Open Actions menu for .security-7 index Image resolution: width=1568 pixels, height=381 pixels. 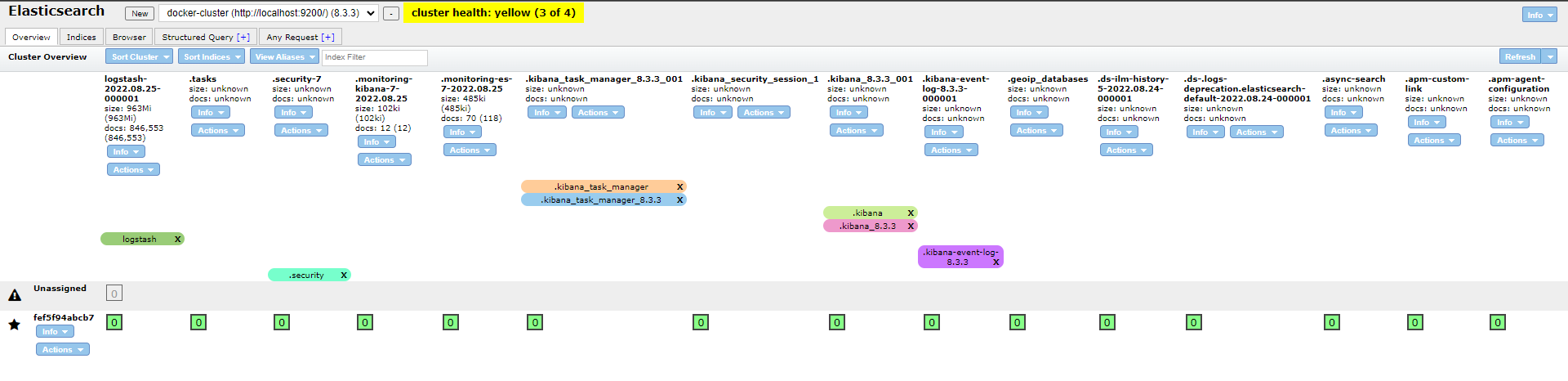[301, 131]
